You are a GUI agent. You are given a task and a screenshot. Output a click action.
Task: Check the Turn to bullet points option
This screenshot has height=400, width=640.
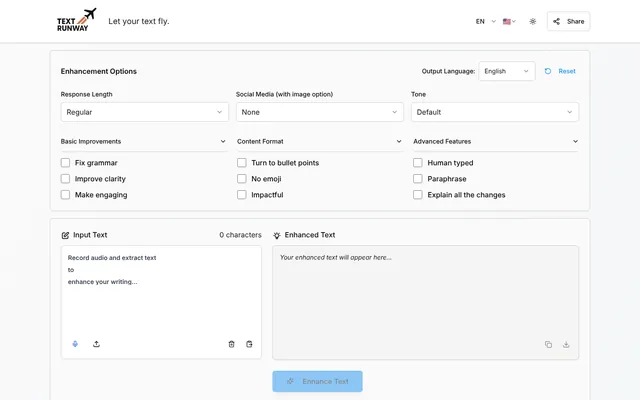click(242, 163)
